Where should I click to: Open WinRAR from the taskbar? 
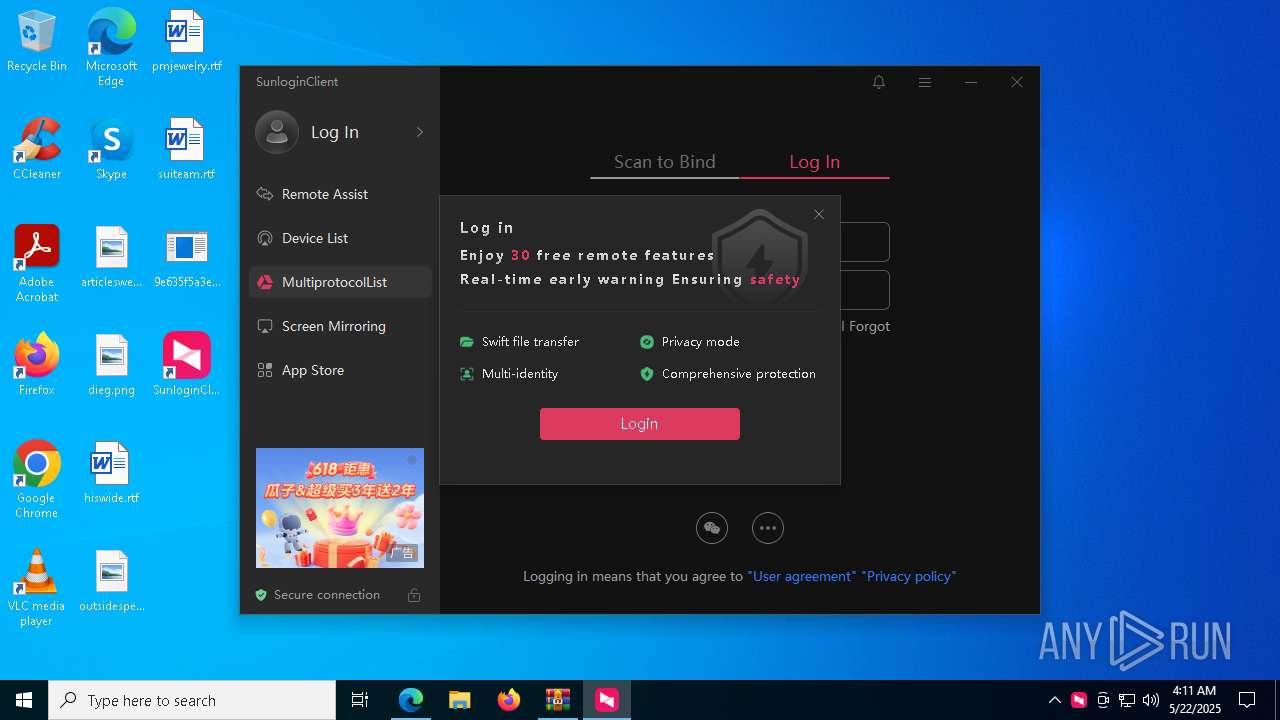557,700
